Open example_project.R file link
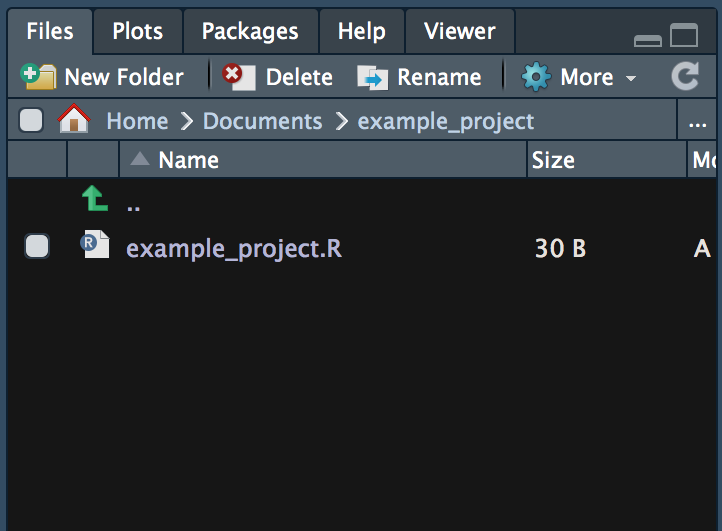This screenshot has height=531, width=722. (234, 249)
